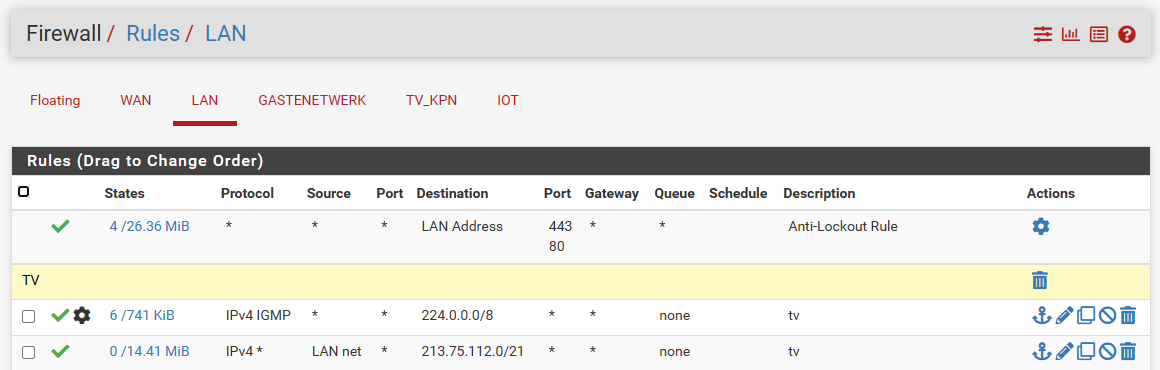Check the IPv4 IGMP rule checkbox
This screenshot has width=1160, height=370.
pos(28,317)
